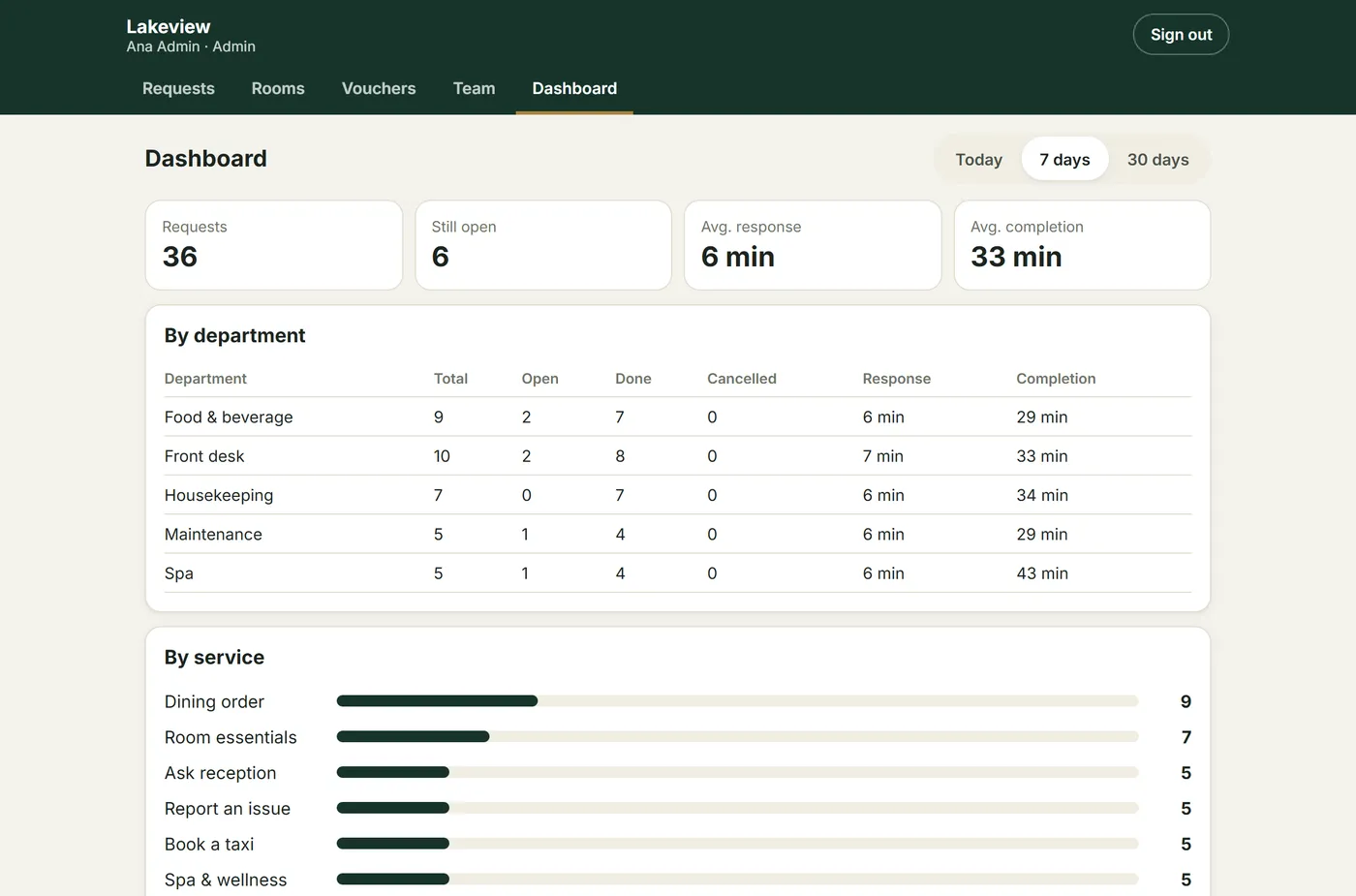Go to the Vouchers tab

pyautogui.click(x=379, y=88)
